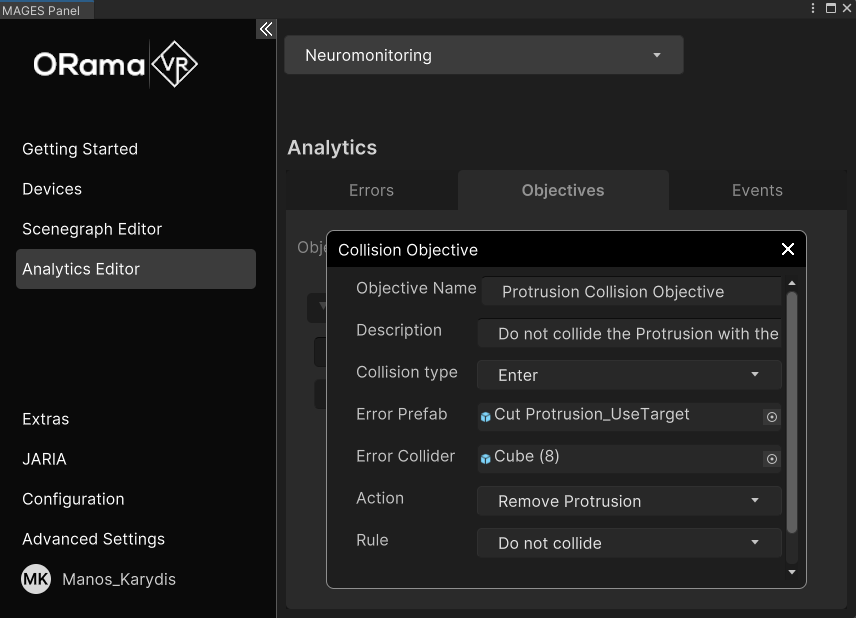
Task: Click the Cut Protrusion_UseTarget prefab field
Action: tap(620, 415)
